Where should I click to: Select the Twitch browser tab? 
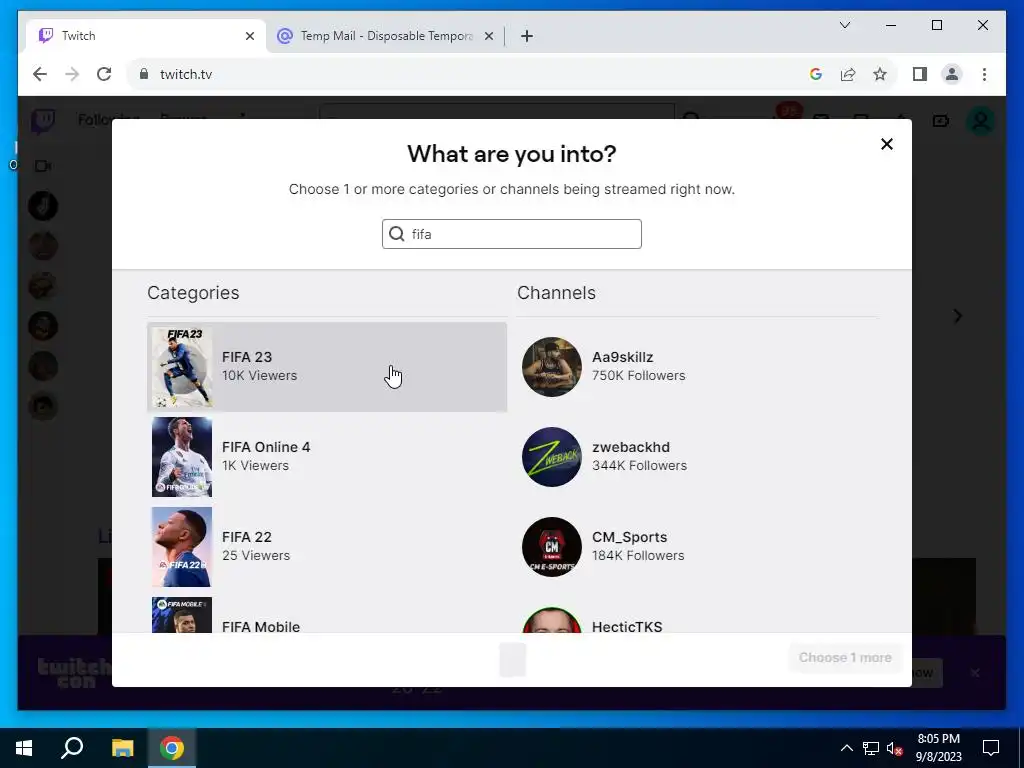(145, 36)
